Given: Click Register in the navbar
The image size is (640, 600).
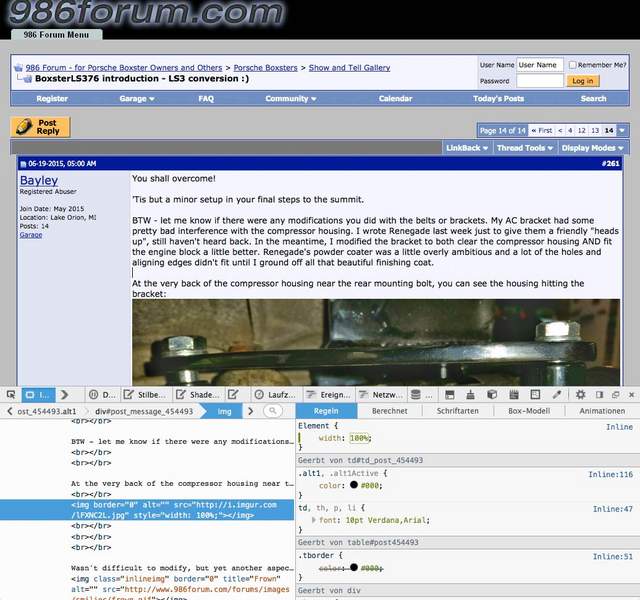Looking at the screenshot, I should click(x=52, y=99).
